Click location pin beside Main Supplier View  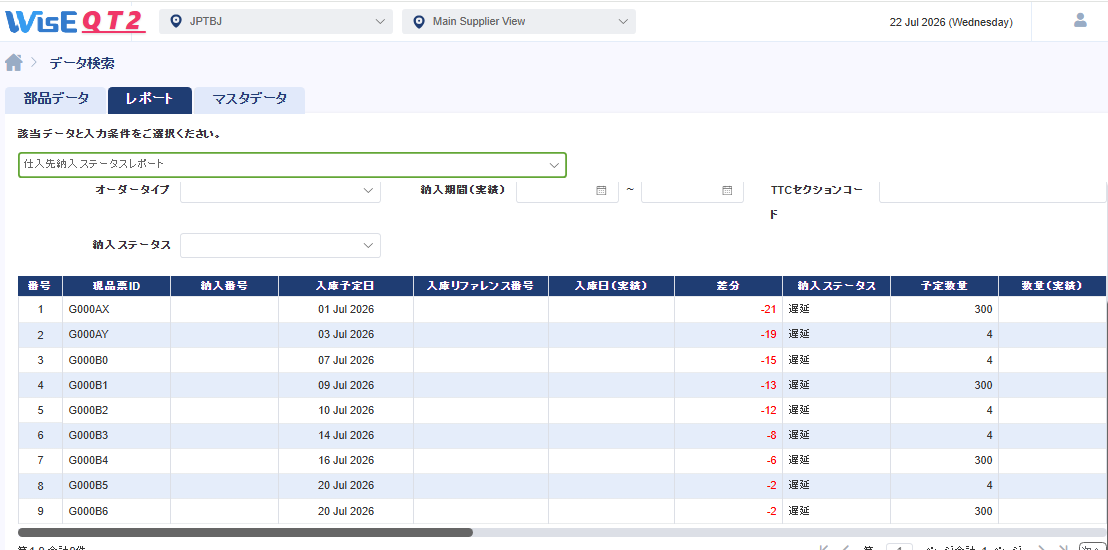[419, 22]
